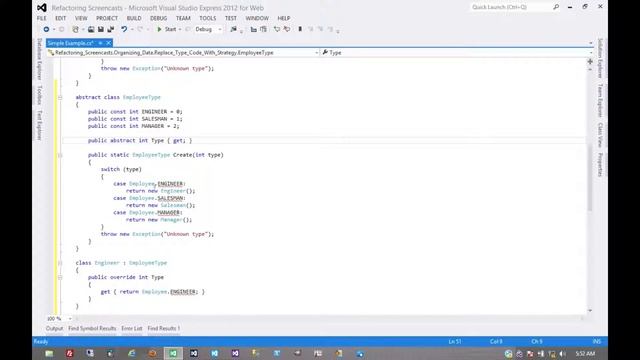Start debugging with the green Start button

pyautogui.click(x=167, y=29)
